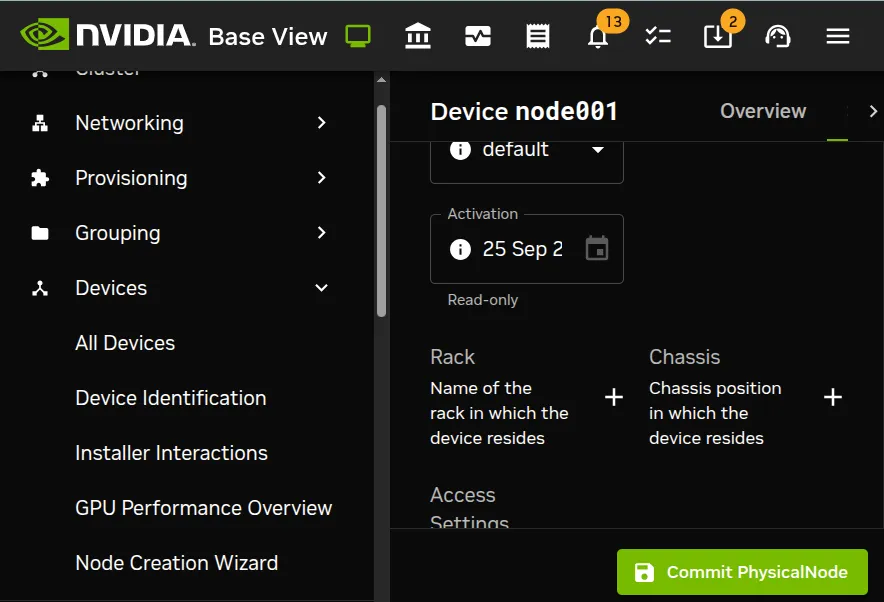This screenshot has height=602, width=884.
Task: Open the monitoring pulse icon
Action: point(478,37)
